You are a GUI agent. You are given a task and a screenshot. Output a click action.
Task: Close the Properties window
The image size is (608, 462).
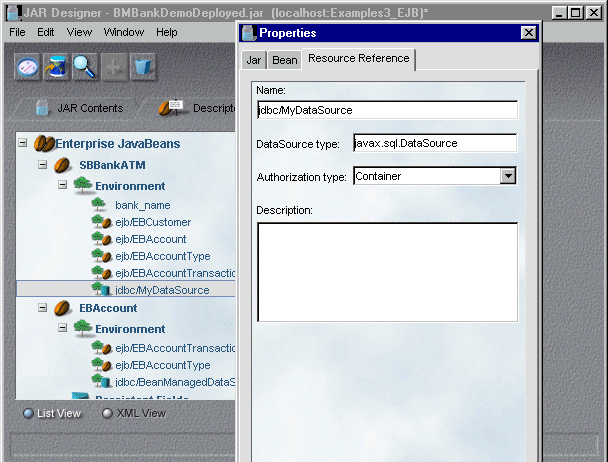[x=529, y=33]
